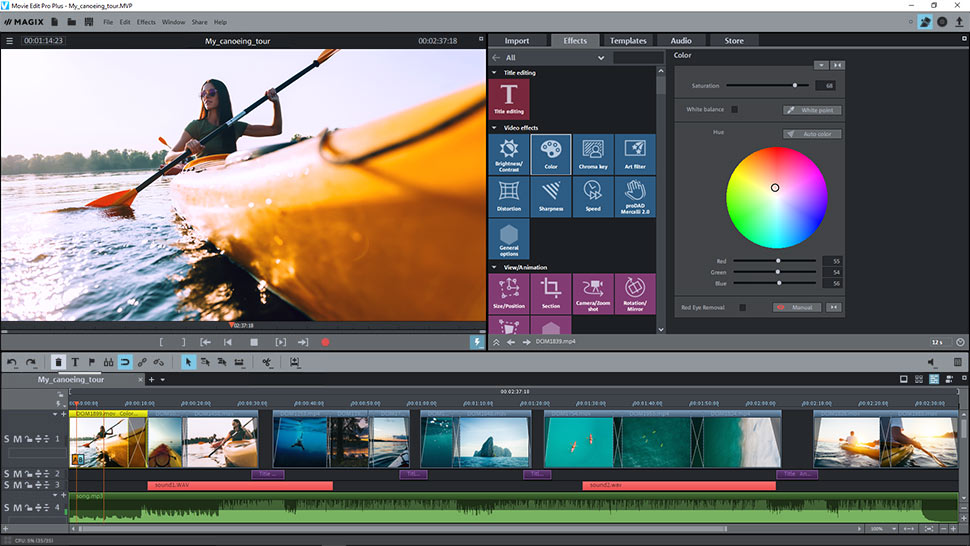Click the trash delete icon in the toolbar
This screenshot has height=546, width=970.
(x=58, y=362)
